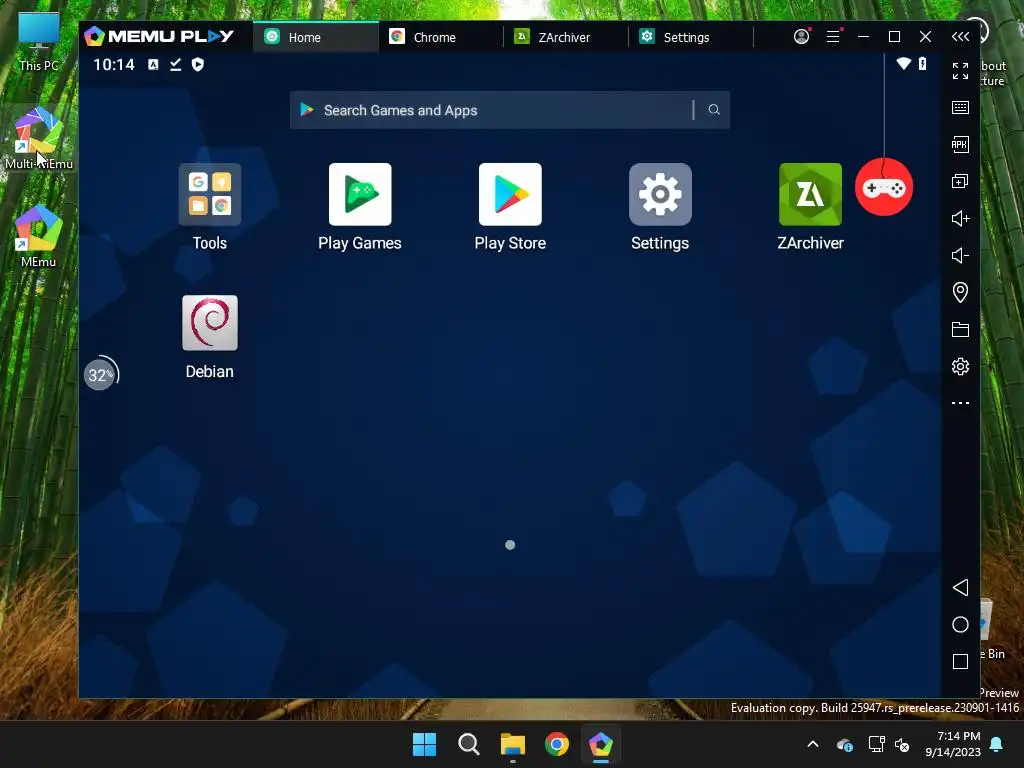This screenshot has height=768, width=1024.
Task: Click the taskbar clock 7:14 PM
Action: (953, 744)
